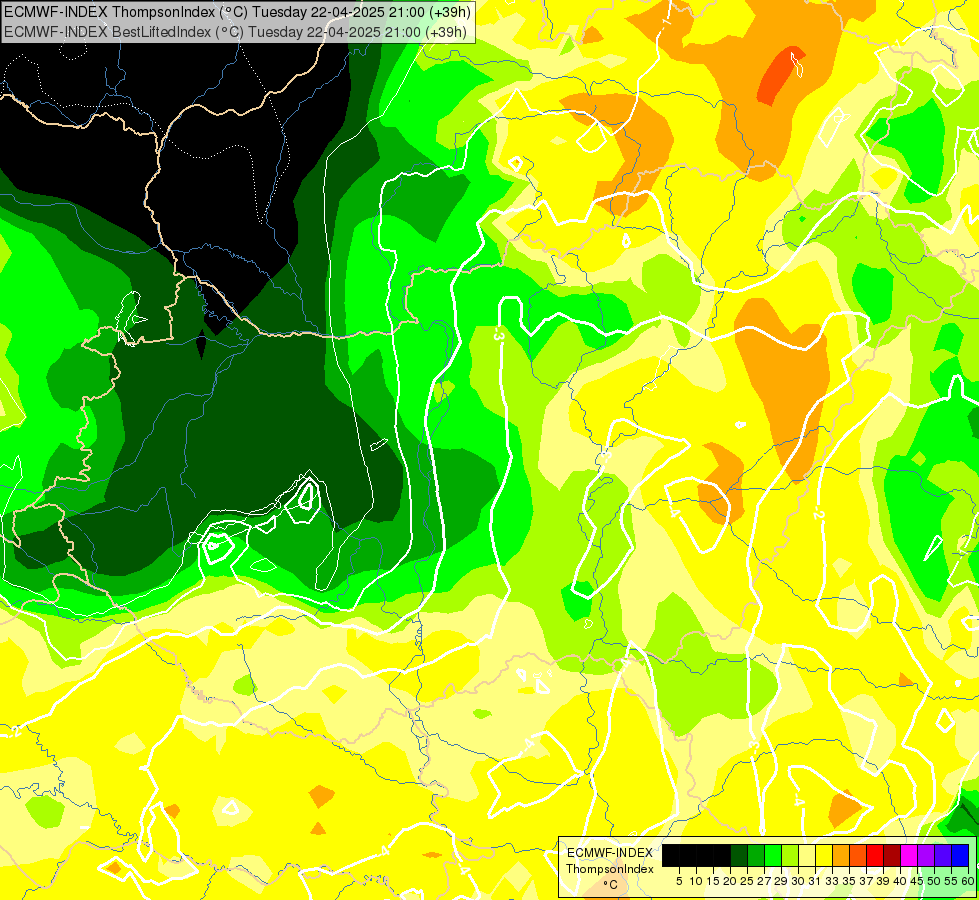This screenshot has width=979, height=900.
Task: Click the legend tick value 31
Action: pos(815,881)
